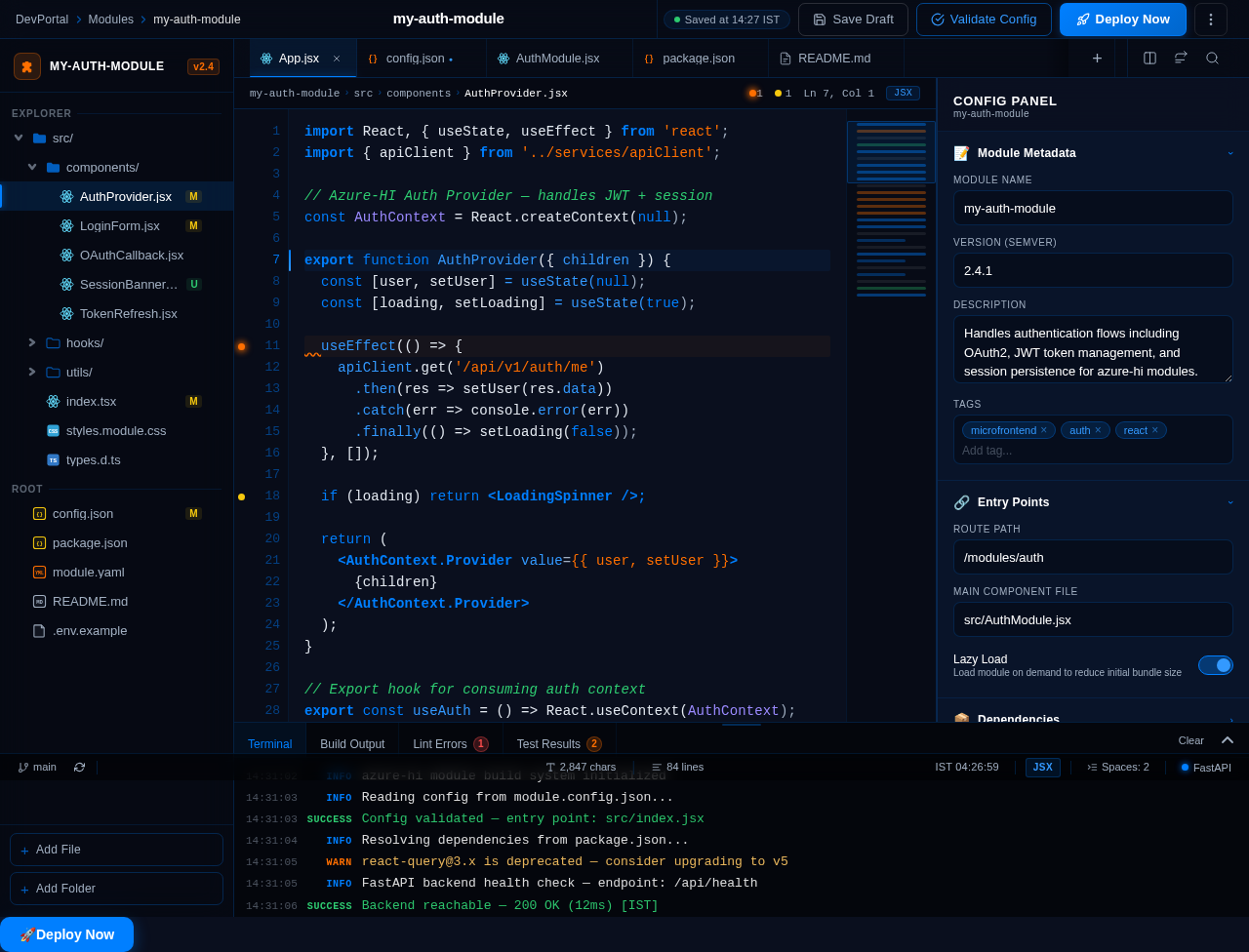Click the main git branch indicator
The image size is (1249, 952).
[x=37, y=767]
